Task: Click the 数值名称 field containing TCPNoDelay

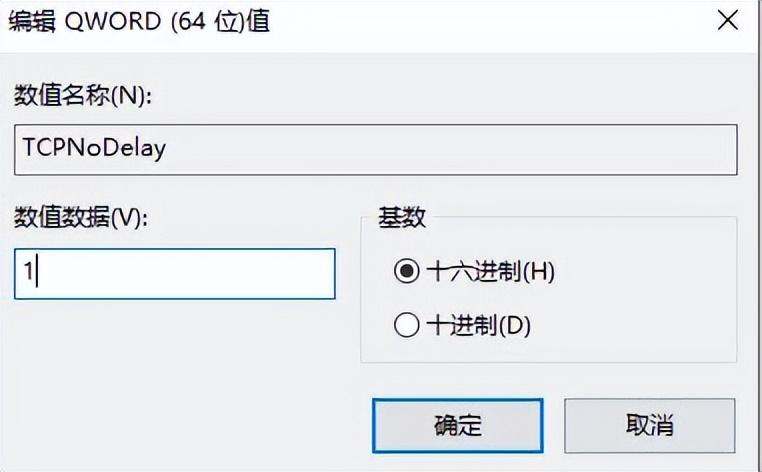Action: tap(375, 149)
